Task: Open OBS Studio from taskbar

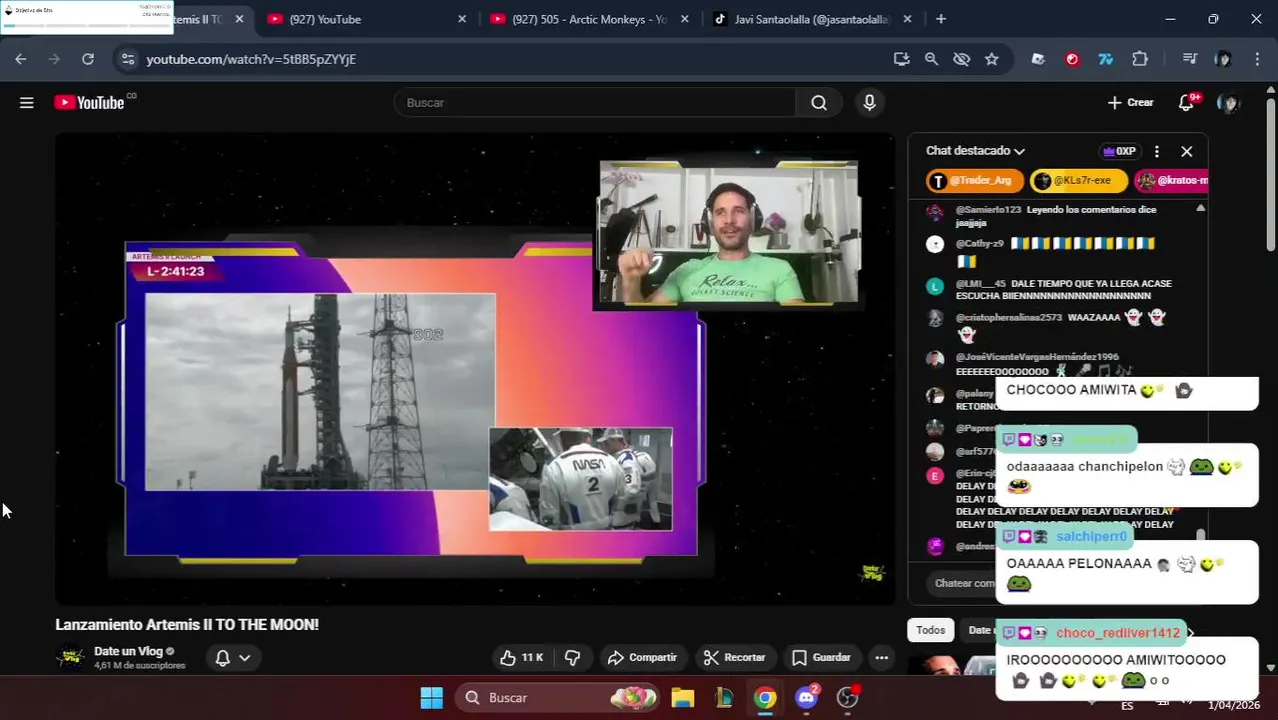Action: [x=848, y=698]
